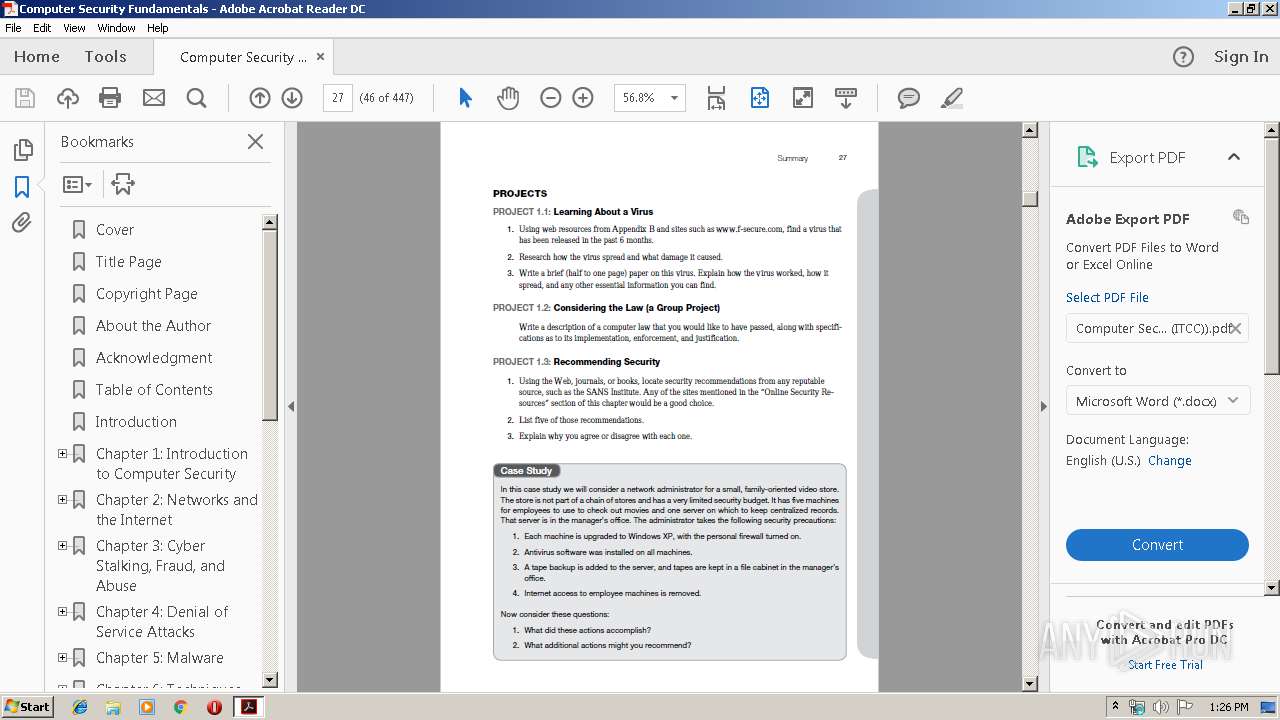Click the fit width scrolling icon
This screenshot has width=1280, height=720.
(x=716, y=98)
